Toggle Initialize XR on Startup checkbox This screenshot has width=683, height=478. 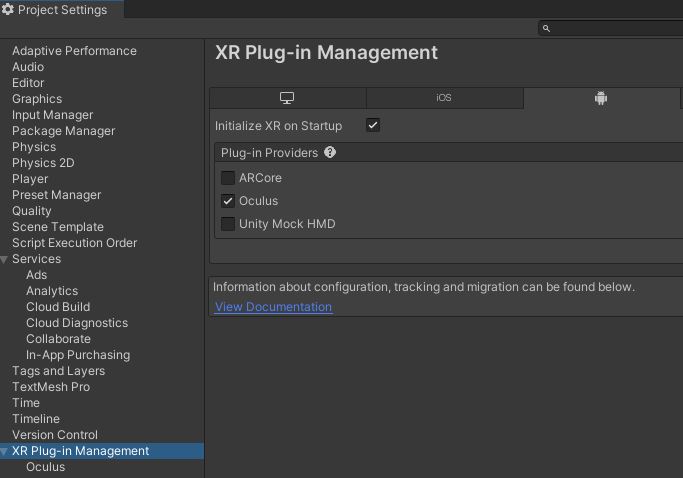(x=373, y=125)
